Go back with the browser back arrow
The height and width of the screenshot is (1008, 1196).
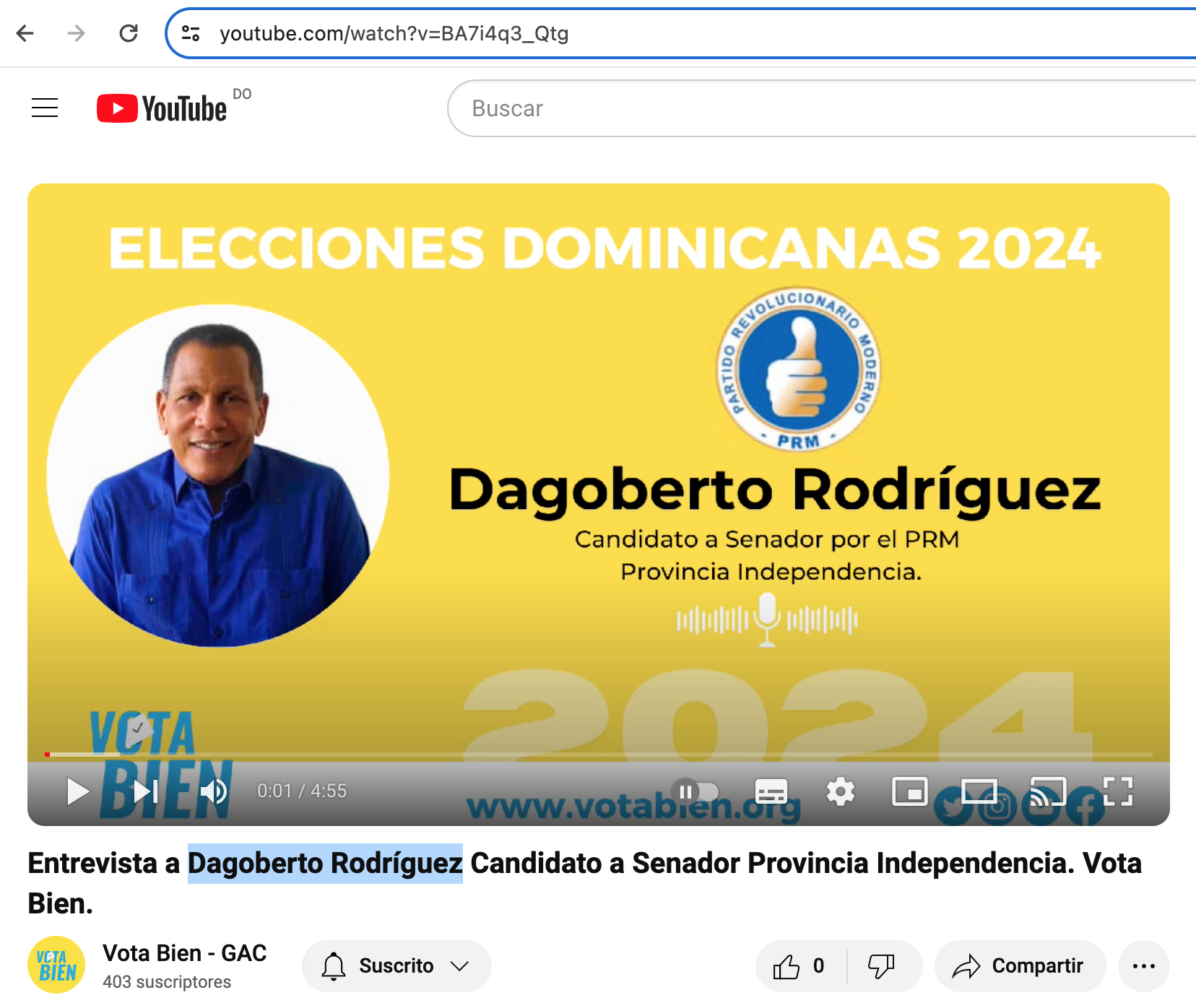[25, 33]
